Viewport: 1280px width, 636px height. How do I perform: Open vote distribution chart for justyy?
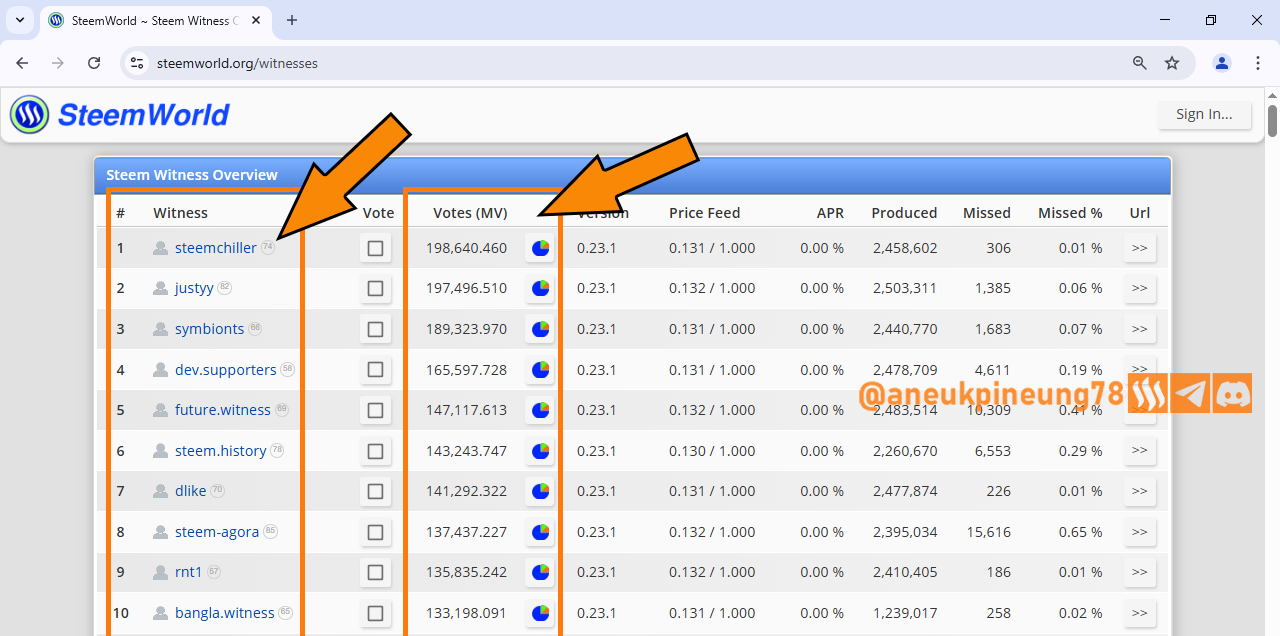coord(540,288)
